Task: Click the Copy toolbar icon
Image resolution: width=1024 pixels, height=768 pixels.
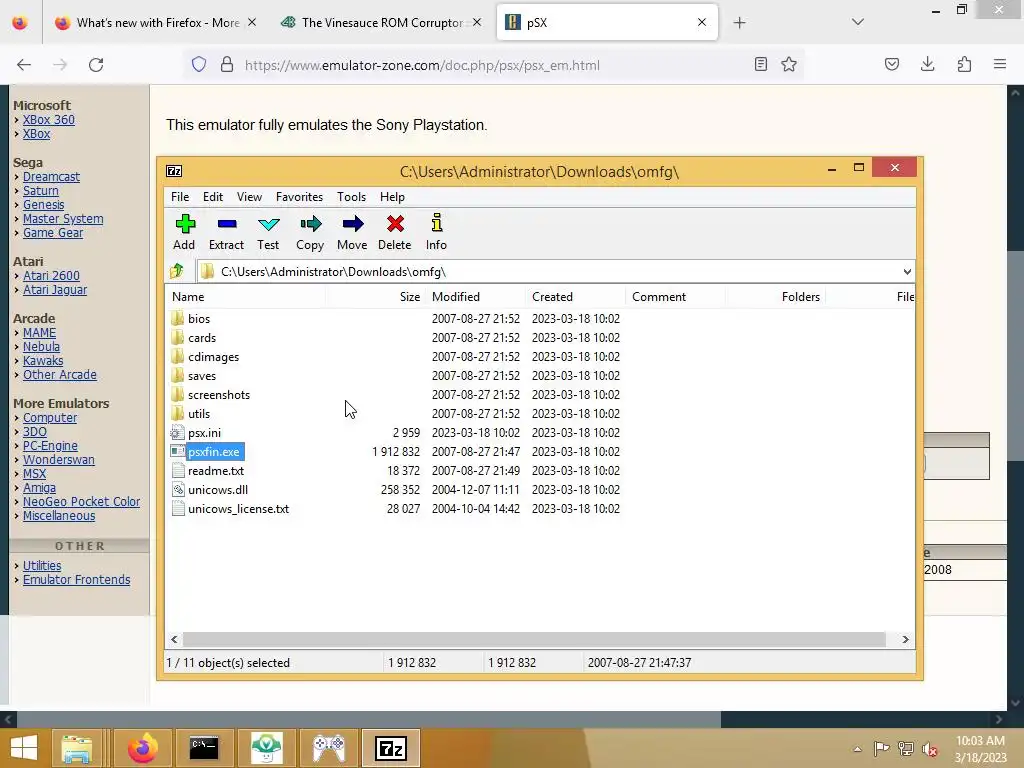Action: (x=310, y=232)
